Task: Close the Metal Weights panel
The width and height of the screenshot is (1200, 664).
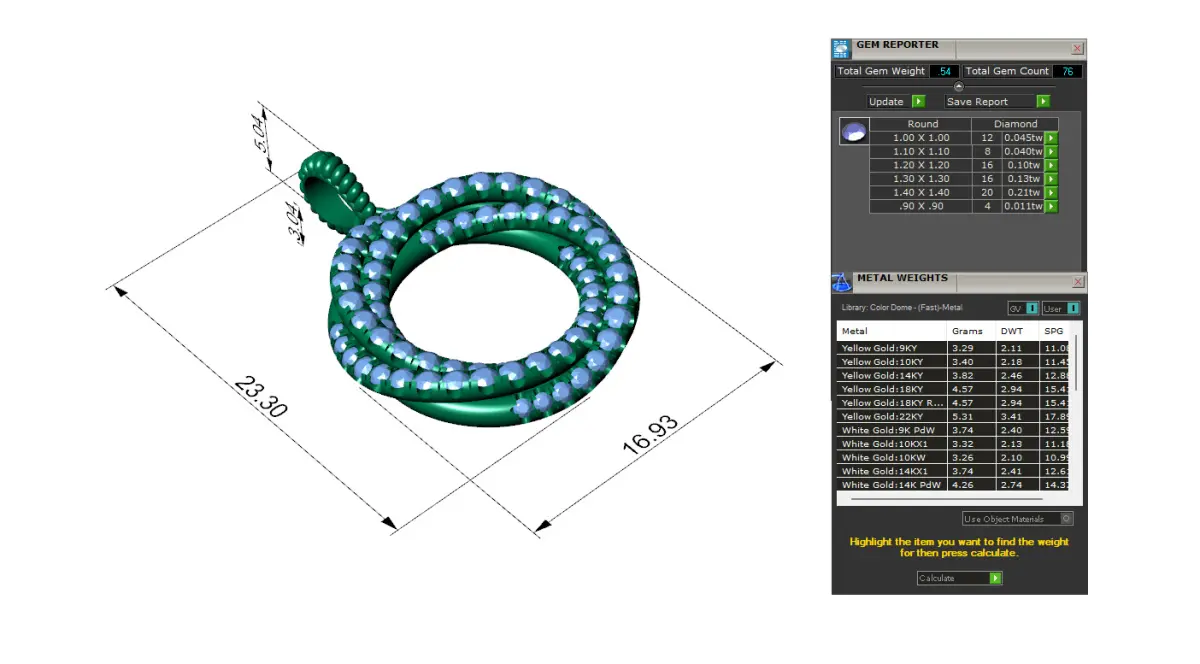Action: click(1077, 282)
